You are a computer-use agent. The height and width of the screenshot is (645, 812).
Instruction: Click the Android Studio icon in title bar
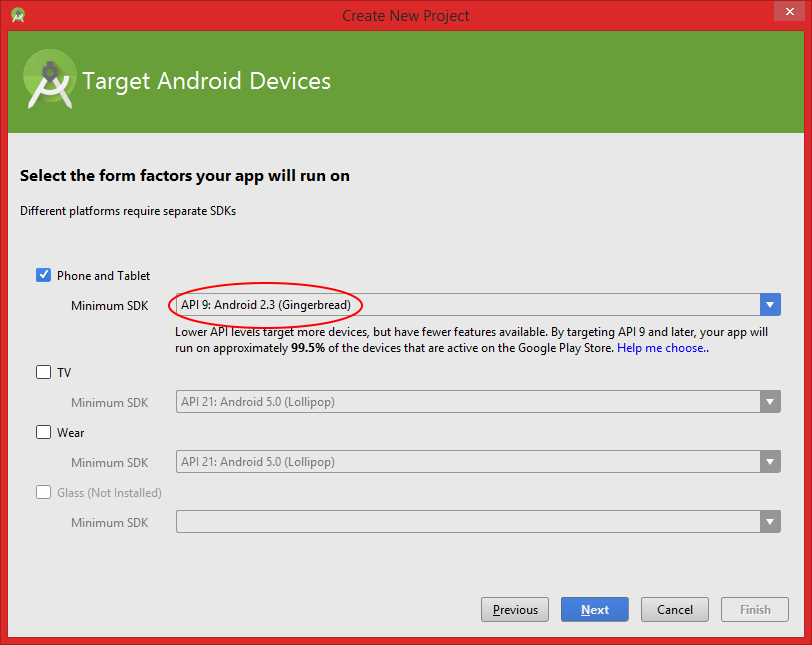(x=18, y=15)
